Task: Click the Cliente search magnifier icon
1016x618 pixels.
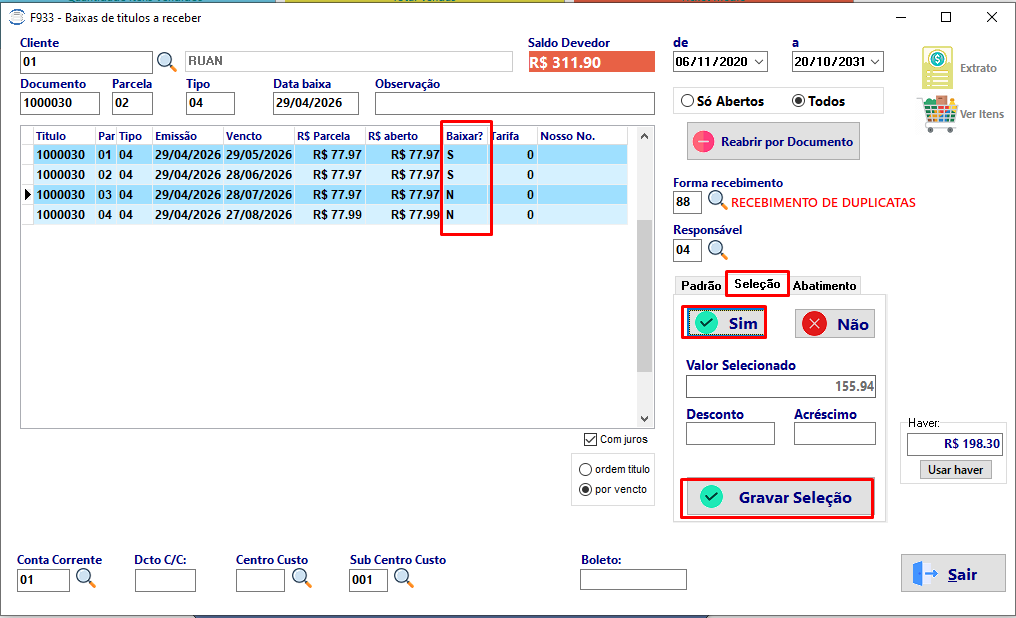Action: [x=167, y=62]
